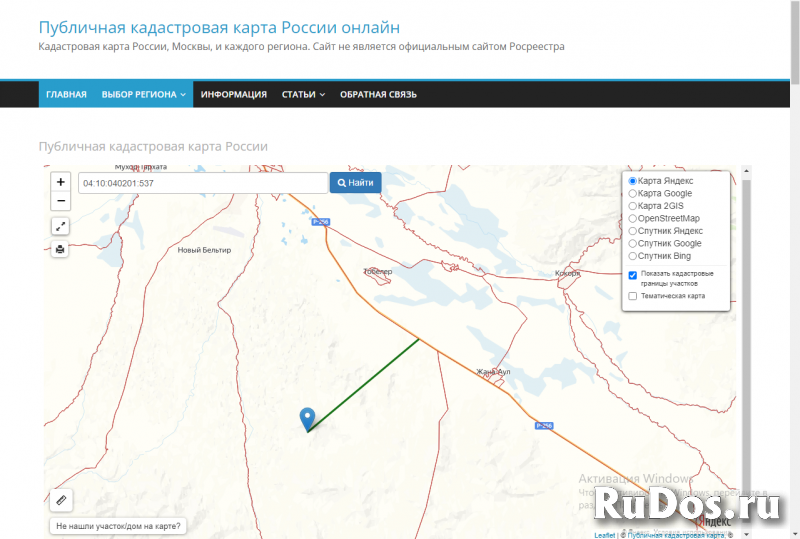Click Новый Бельтир label on map
This screenshot has height=539, width=800.
point(204,250)
